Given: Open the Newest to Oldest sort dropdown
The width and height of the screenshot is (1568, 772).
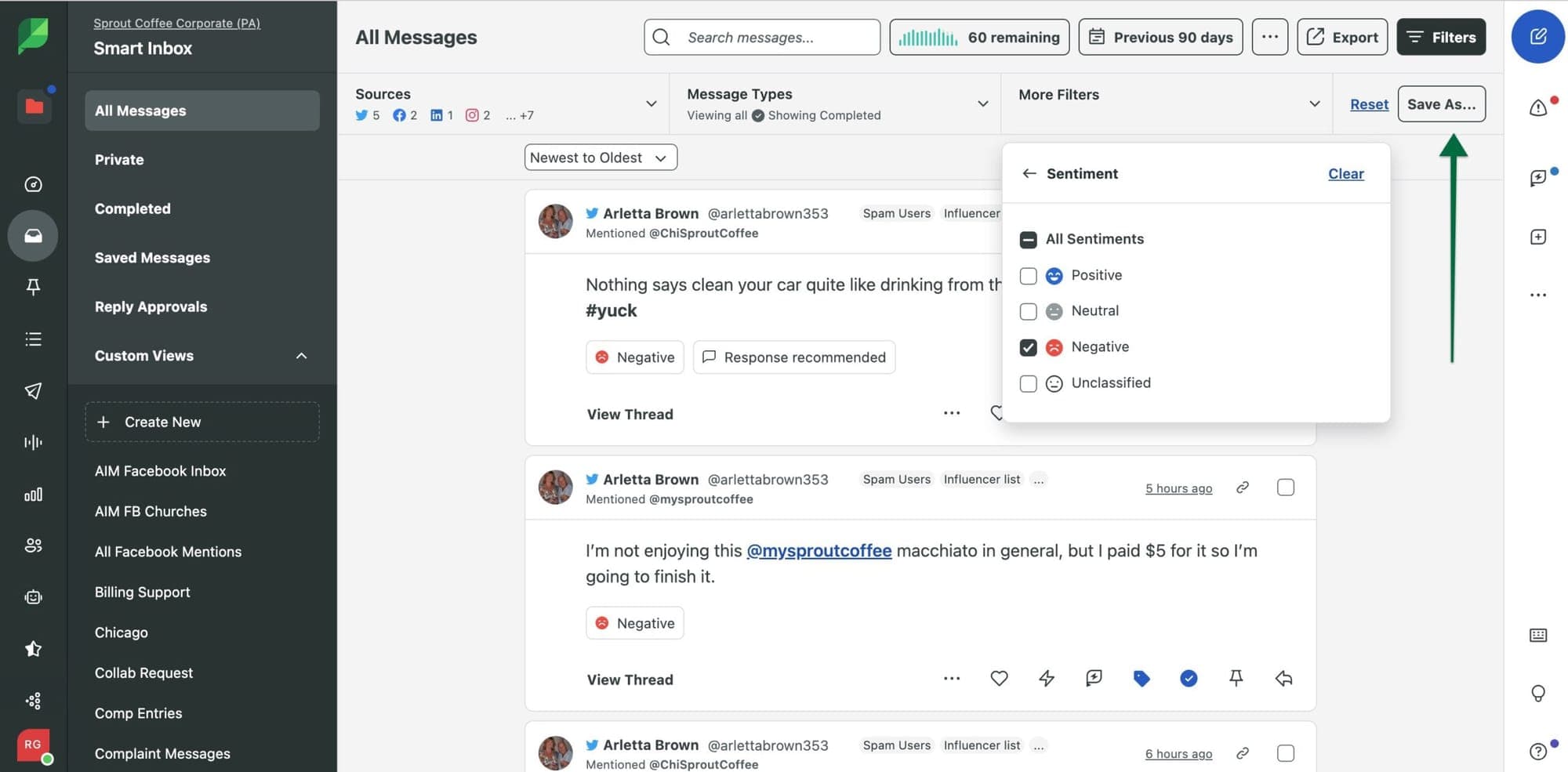Looking at the screenshot, I should click(x=600, y=158).
